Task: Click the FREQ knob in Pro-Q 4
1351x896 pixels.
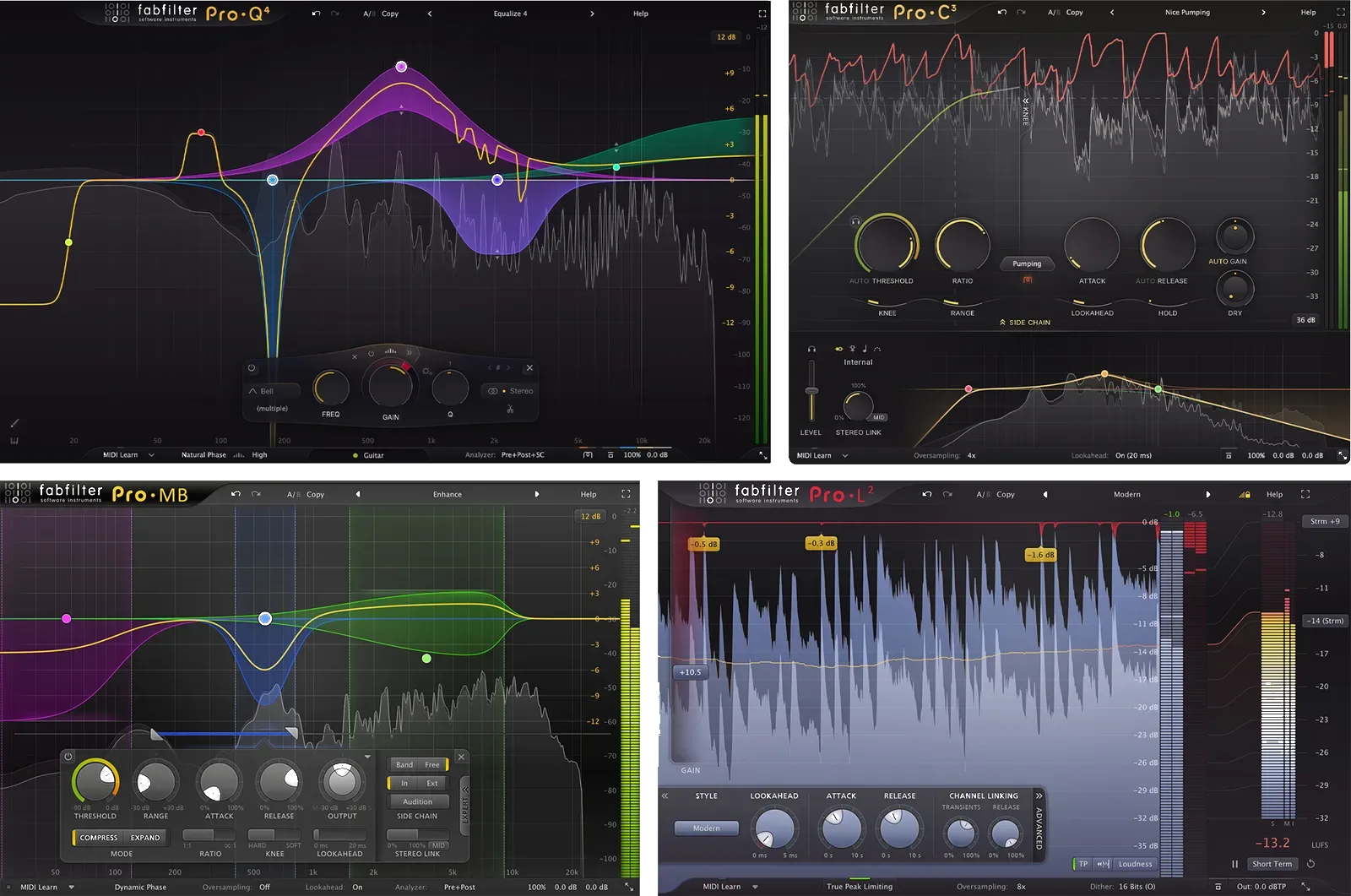Action: pos(331,388)
